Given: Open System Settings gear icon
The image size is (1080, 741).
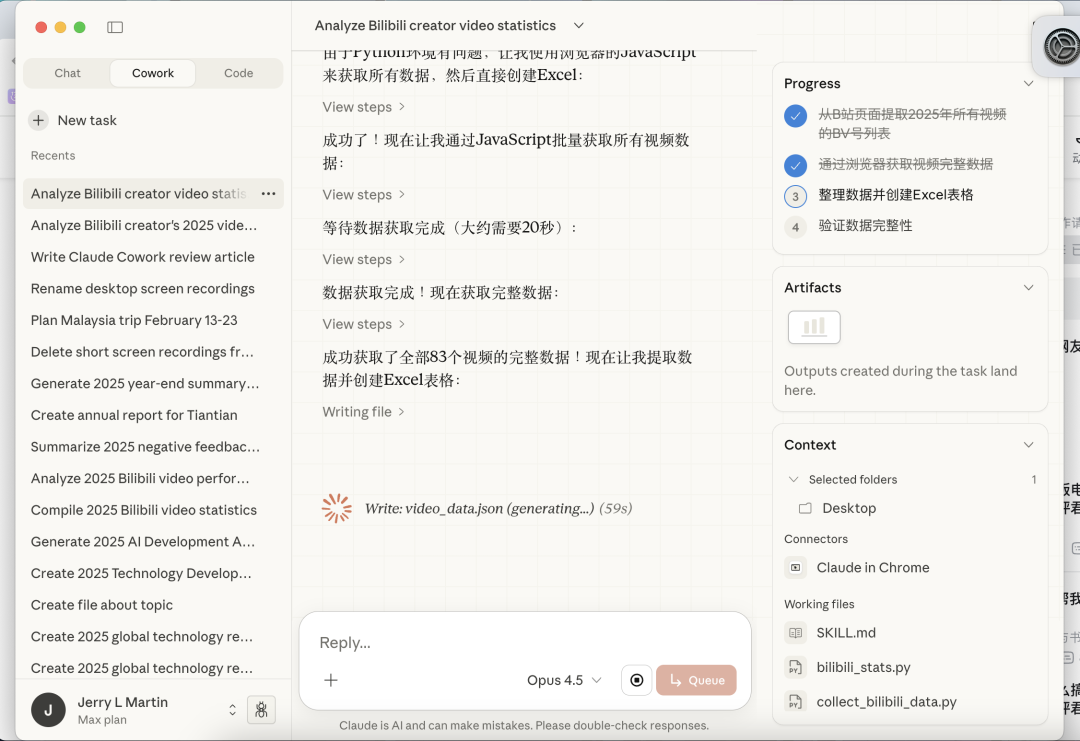Looking at the screenshot, I should tap(1058, 46).
